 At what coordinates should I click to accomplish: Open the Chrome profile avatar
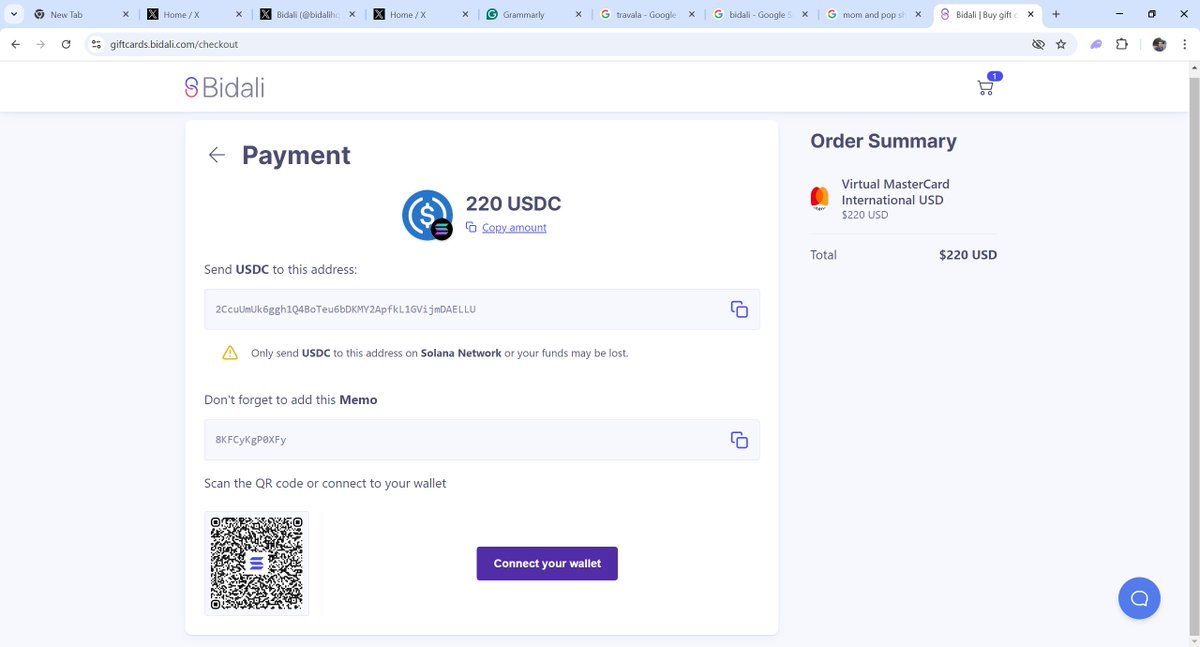[x=1159, y=44]
